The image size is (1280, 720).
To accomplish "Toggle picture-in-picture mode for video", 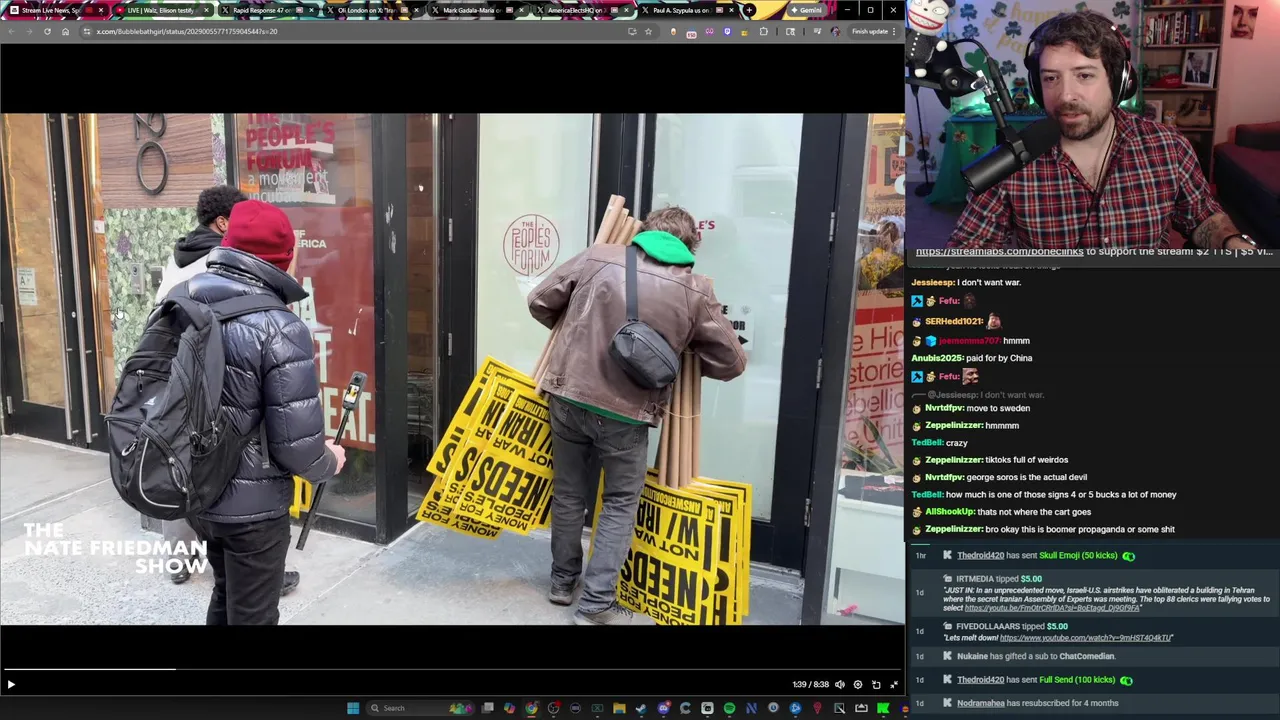I will tap(876, 684).
